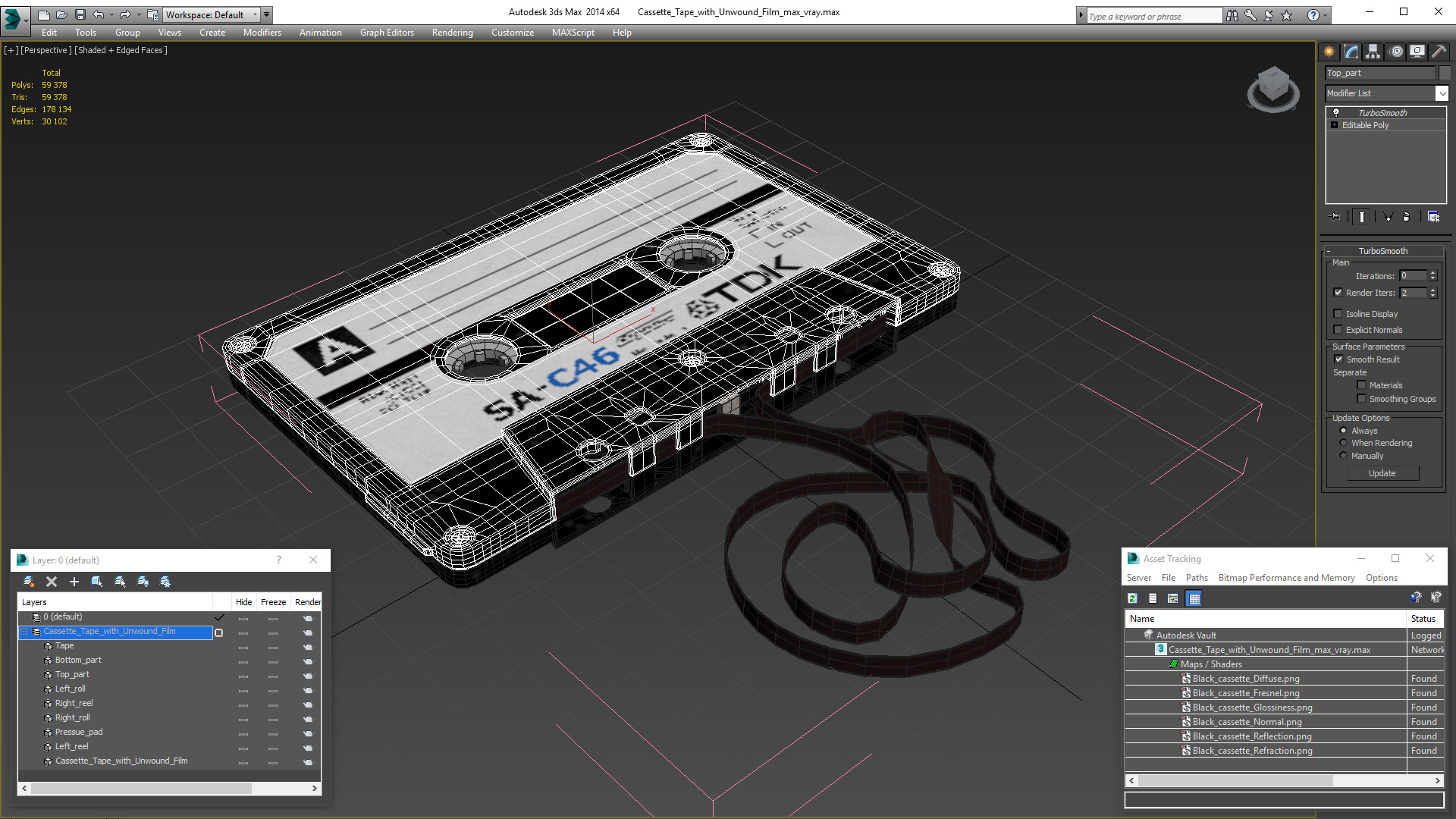Open the Utilities hammer panel tab
Image resolution: width=1456 pixels, height=819 pixels.
tap(1439, 52)
